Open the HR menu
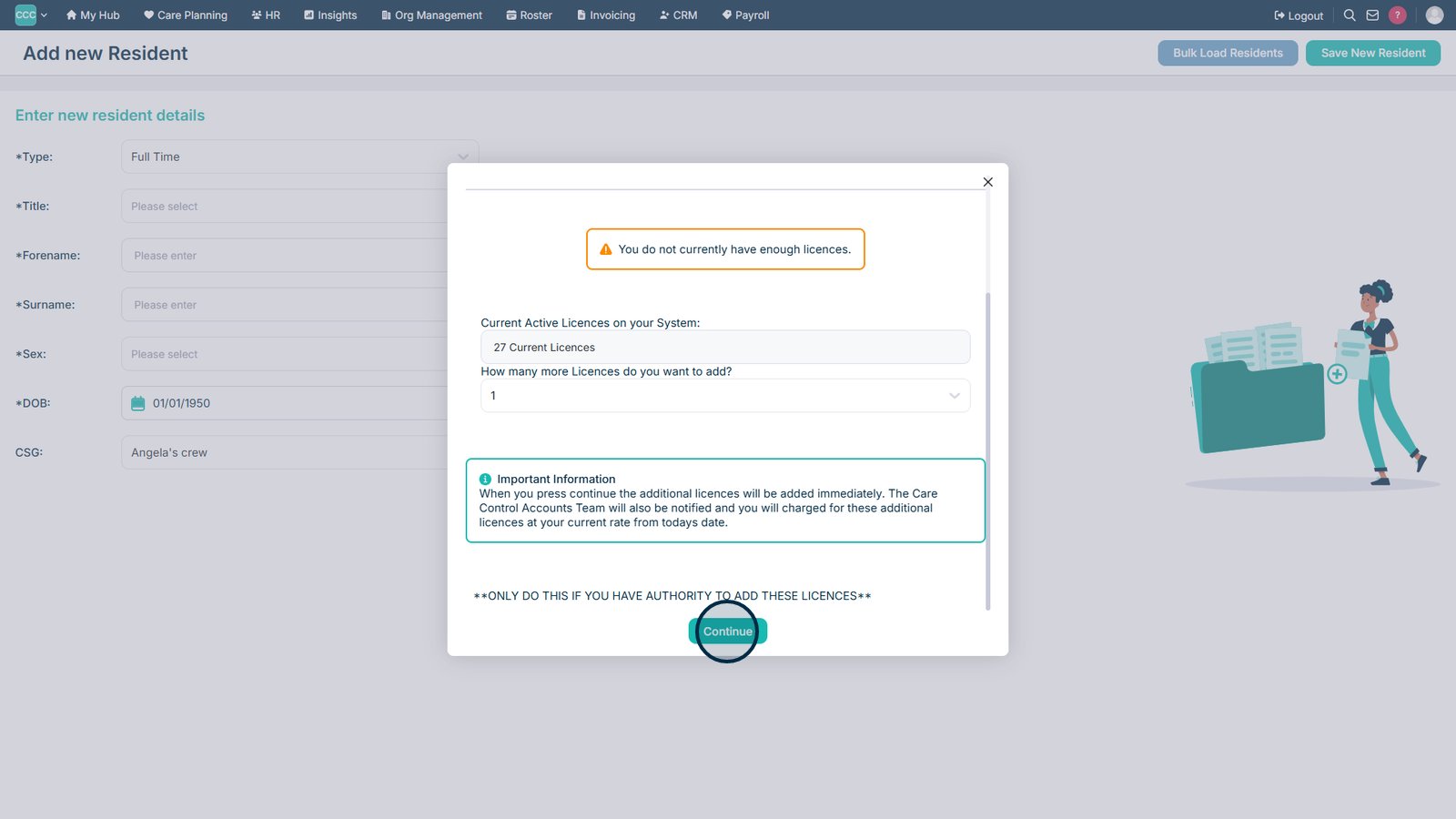 click(x=266, y=15)
